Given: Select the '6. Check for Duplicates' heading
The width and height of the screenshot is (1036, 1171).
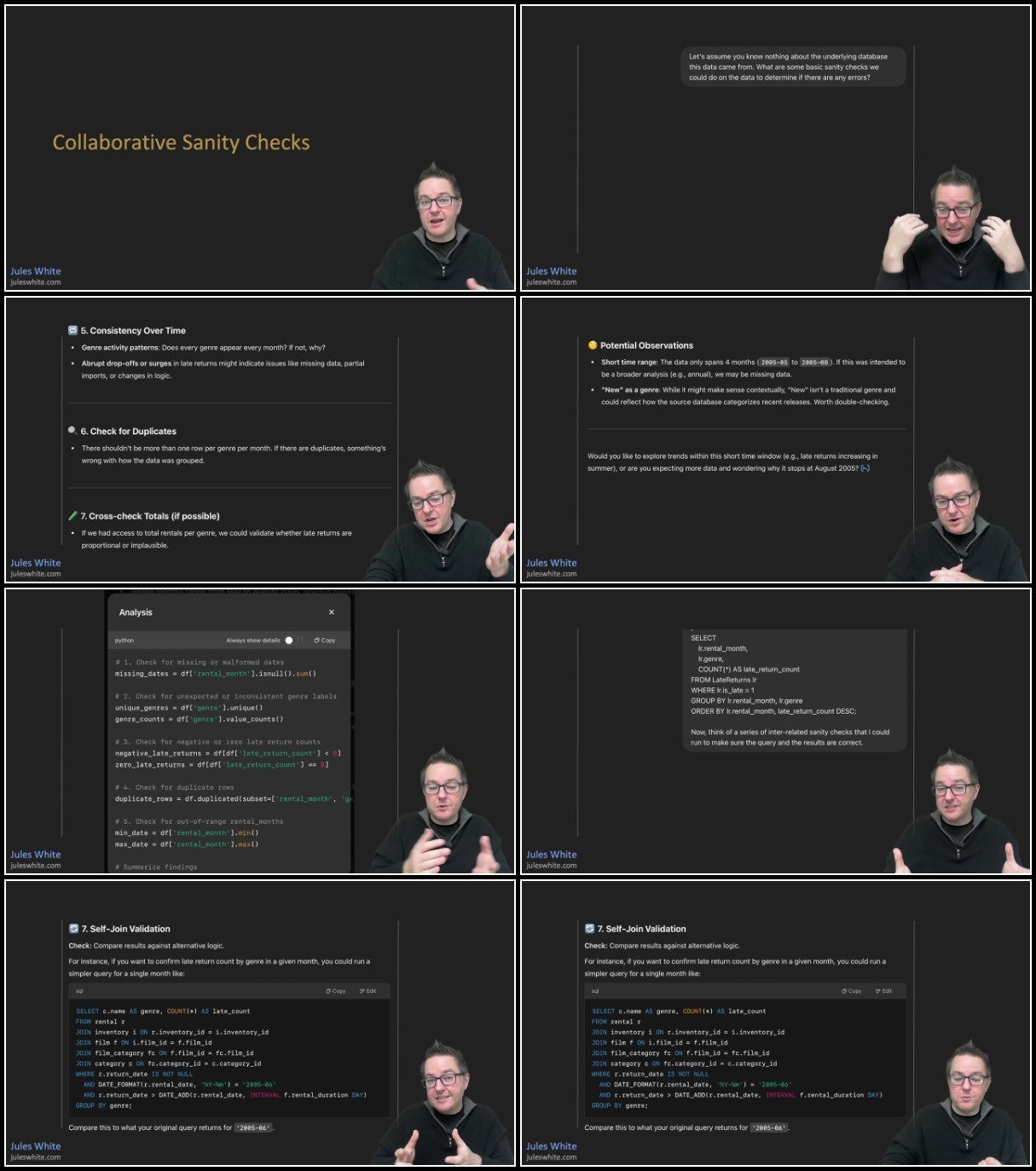Looking at the screenshot, I should tap(129, 432).
